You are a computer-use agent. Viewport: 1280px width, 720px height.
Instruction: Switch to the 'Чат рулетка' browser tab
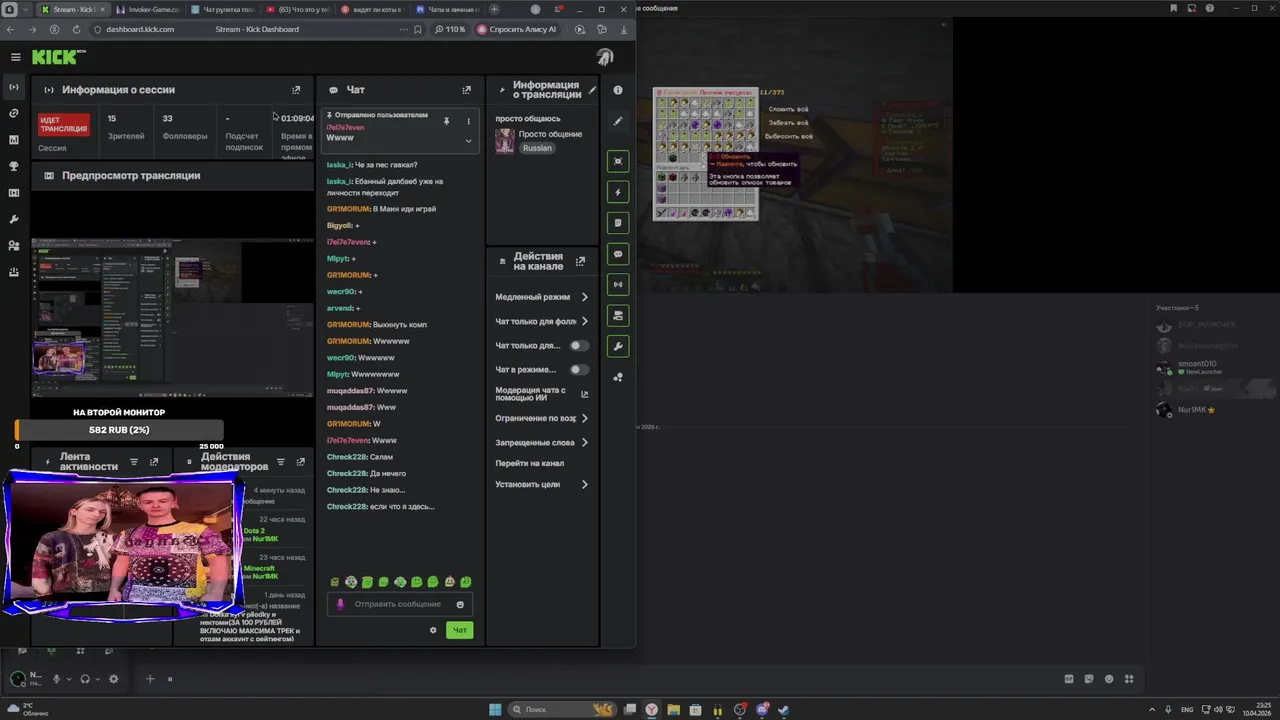[223, 9]
